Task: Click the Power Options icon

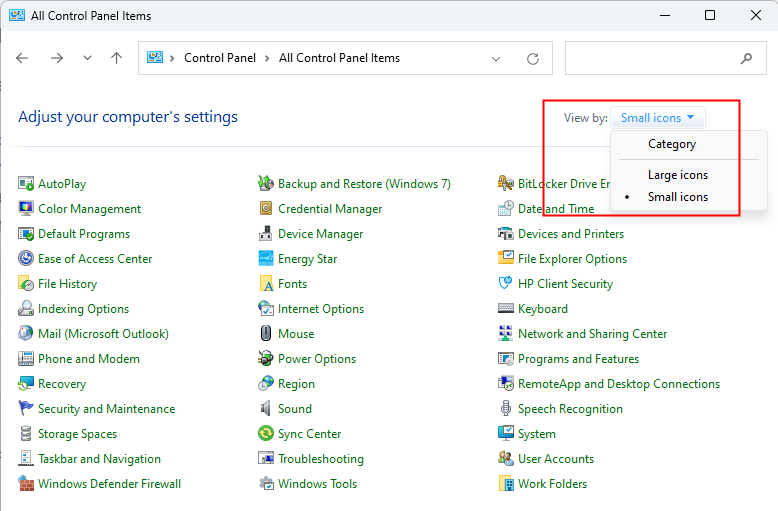Action: tap(266, 359)
